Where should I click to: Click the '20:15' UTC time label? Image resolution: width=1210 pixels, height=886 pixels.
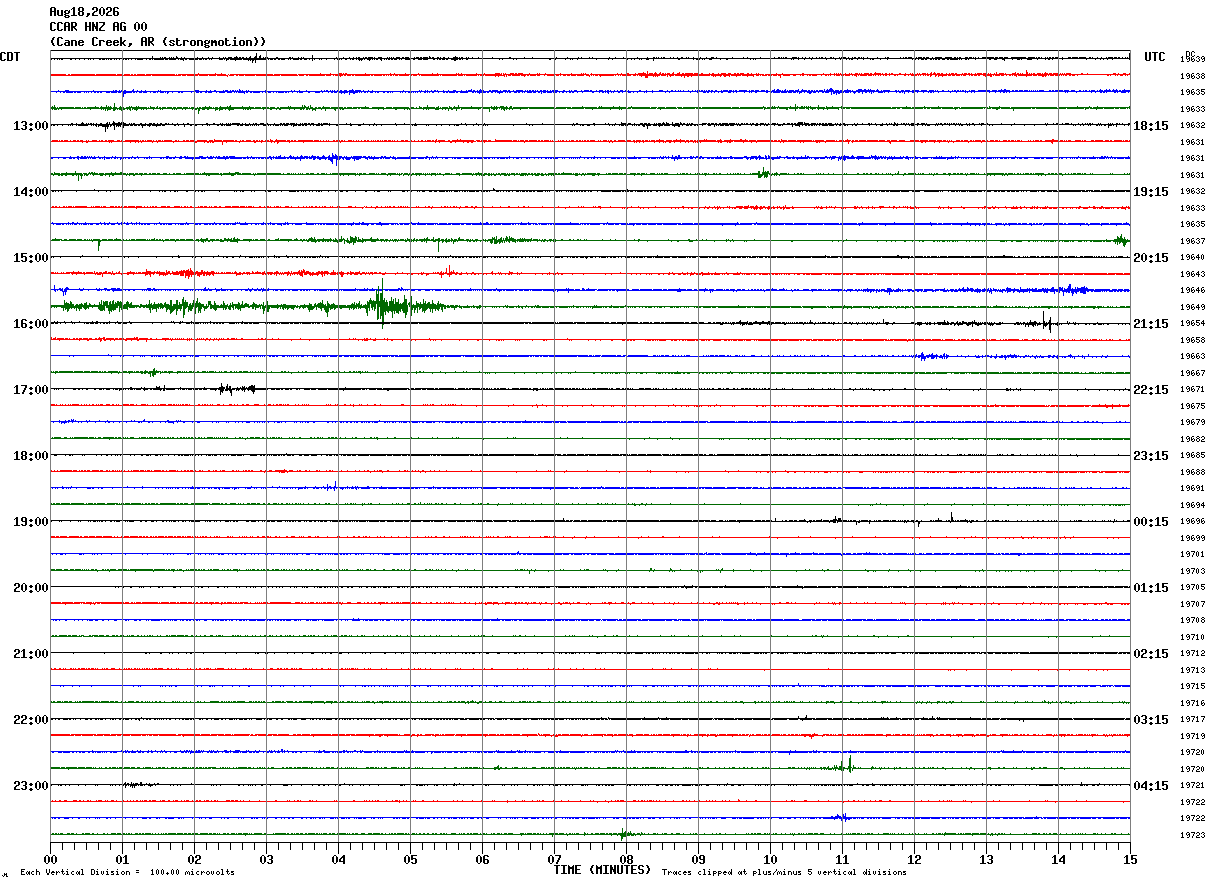pyautogui.click(x=1150, y=257)
